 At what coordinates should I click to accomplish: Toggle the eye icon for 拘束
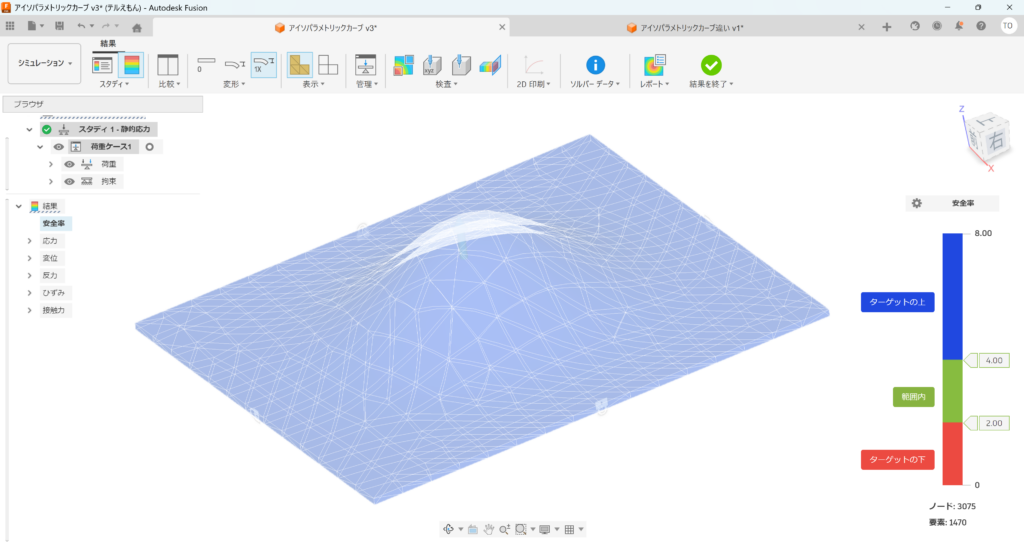[70, 182]
